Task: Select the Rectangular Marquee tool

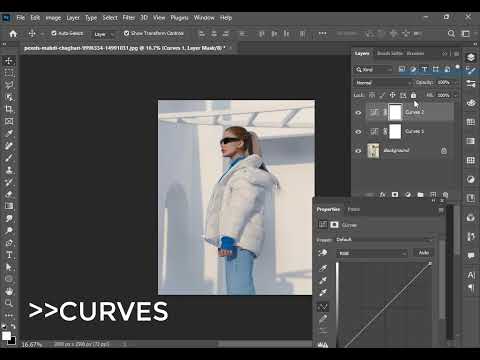Action: point(9,73)
